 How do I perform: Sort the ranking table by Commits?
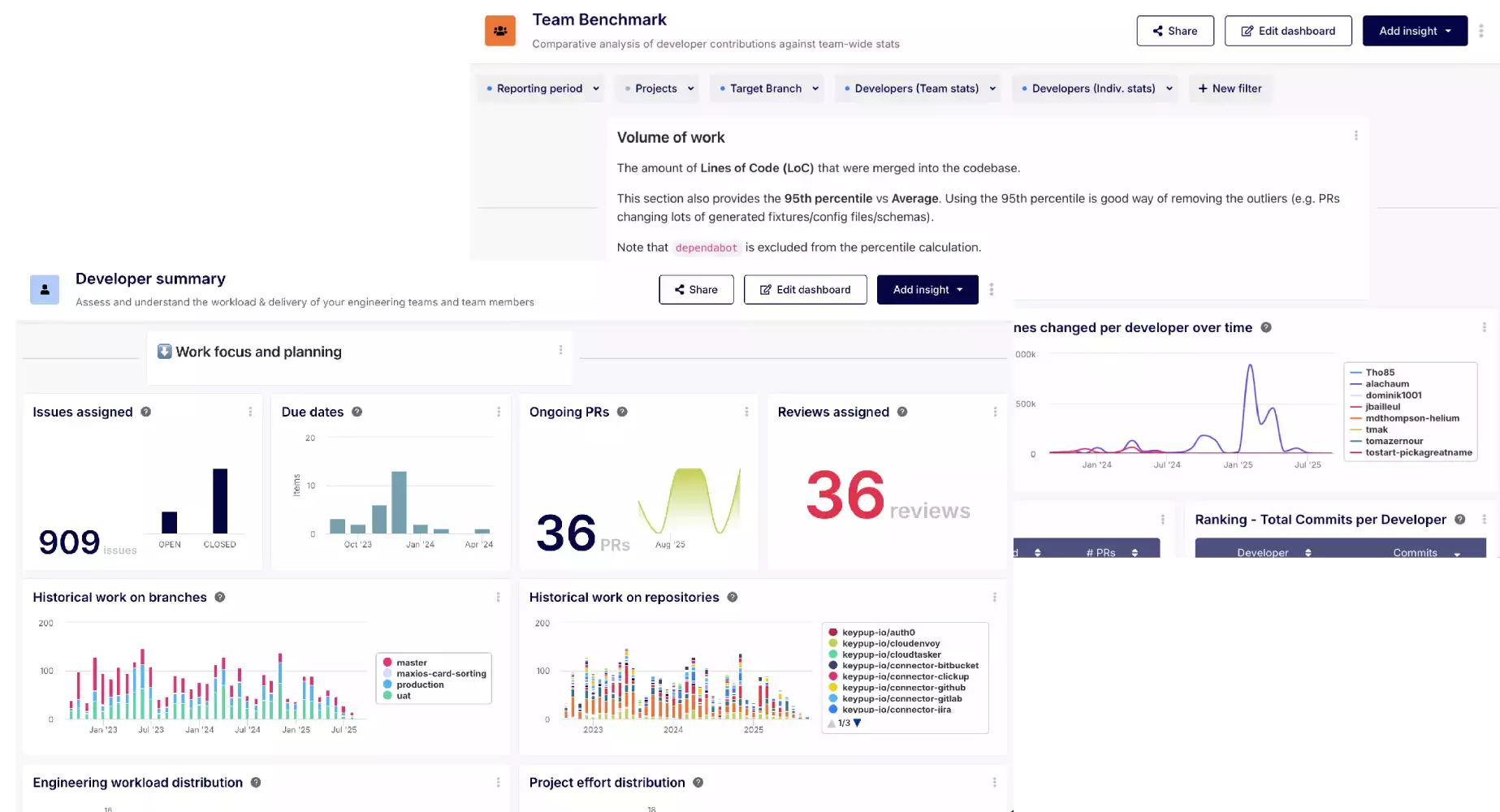pos(1415,552)
